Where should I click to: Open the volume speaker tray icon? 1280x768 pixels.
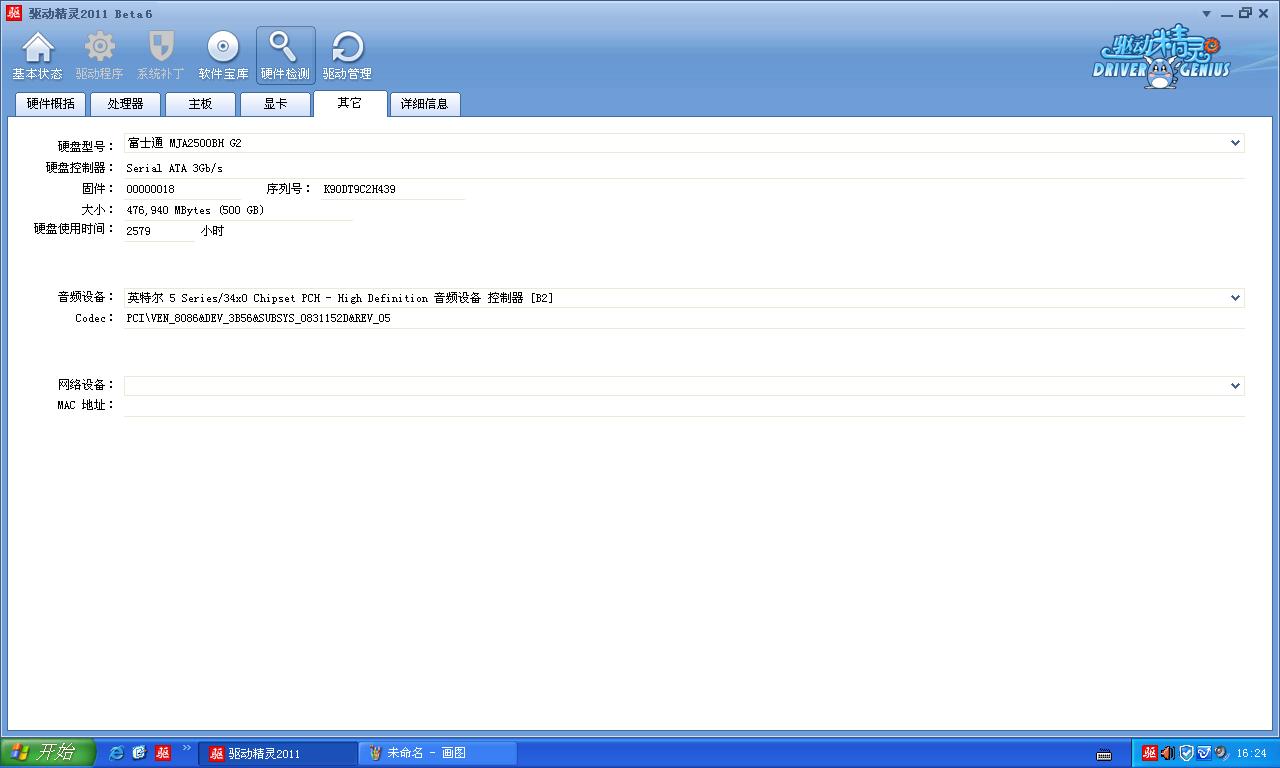coord(1167,753)
